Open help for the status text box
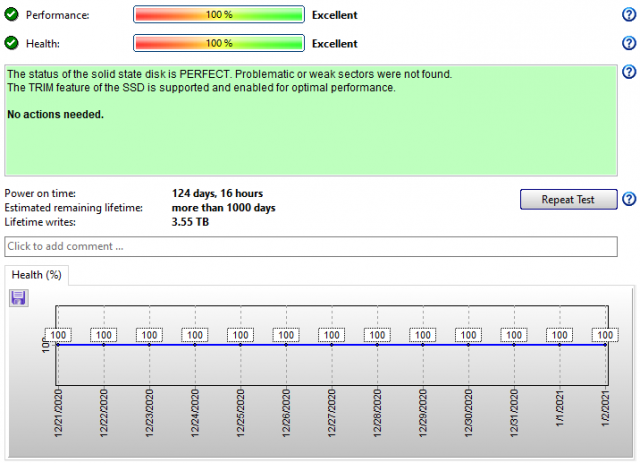 [x=629, y=72]
